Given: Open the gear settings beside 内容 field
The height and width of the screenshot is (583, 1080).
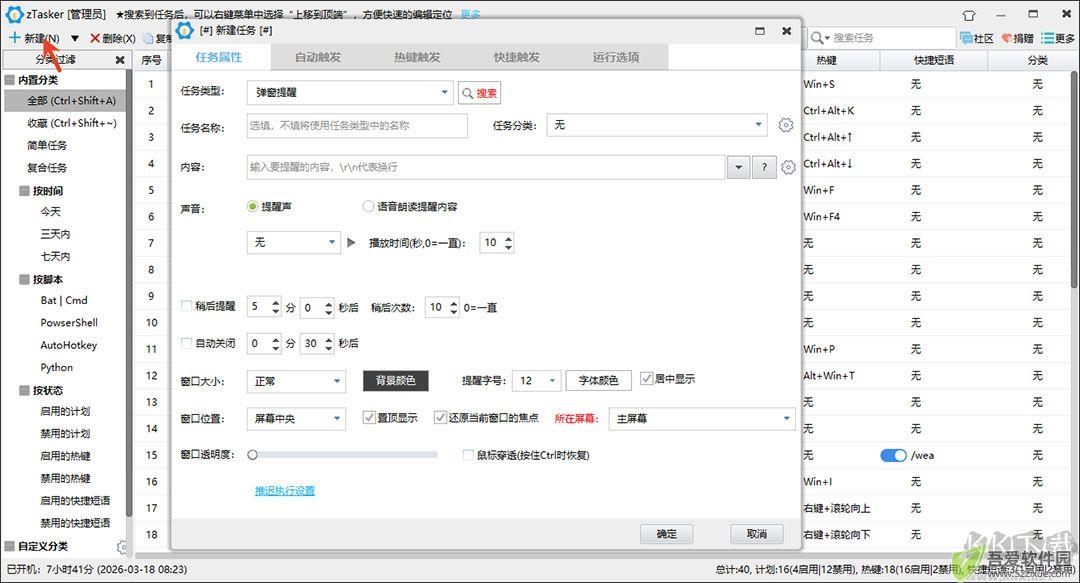Looking at the screenshot, I should click(789, 167).
